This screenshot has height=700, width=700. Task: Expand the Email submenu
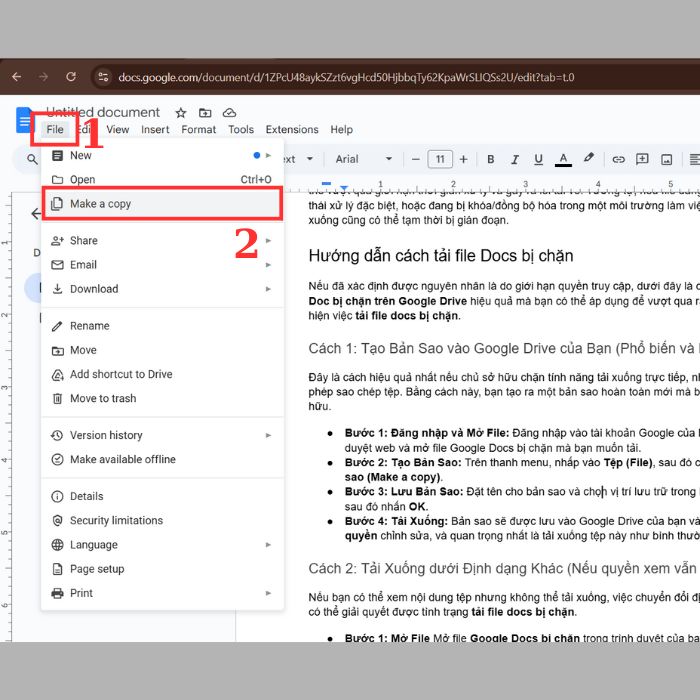click(162, 265)
